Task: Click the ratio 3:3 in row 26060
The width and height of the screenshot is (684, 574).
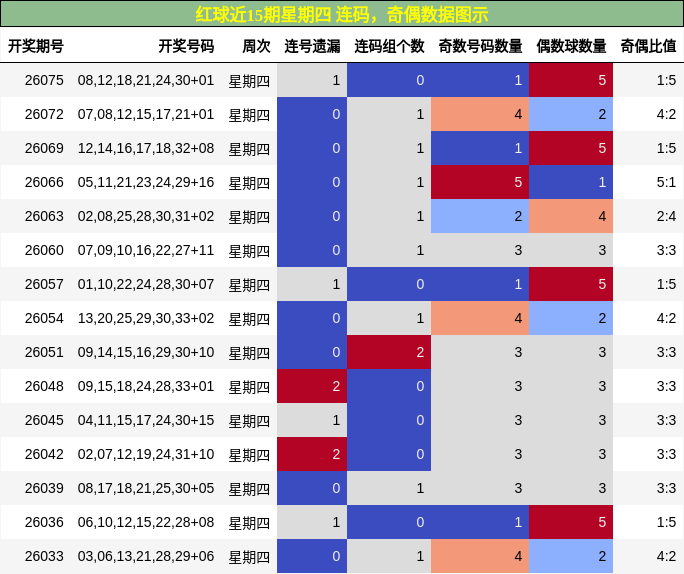Action: tap(666, 250)
